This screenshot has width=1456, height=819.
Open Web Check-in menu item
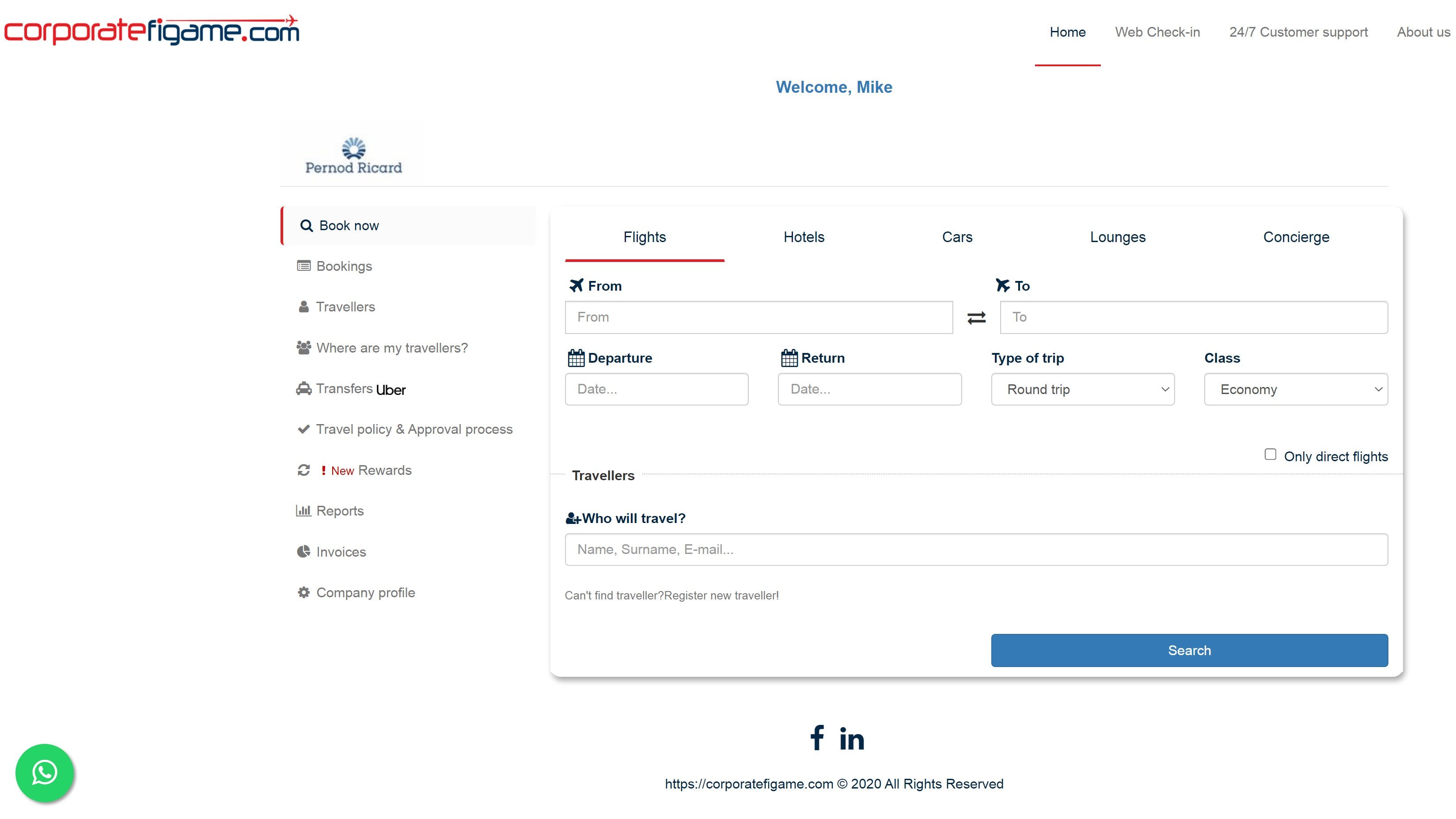[1157, 32]
